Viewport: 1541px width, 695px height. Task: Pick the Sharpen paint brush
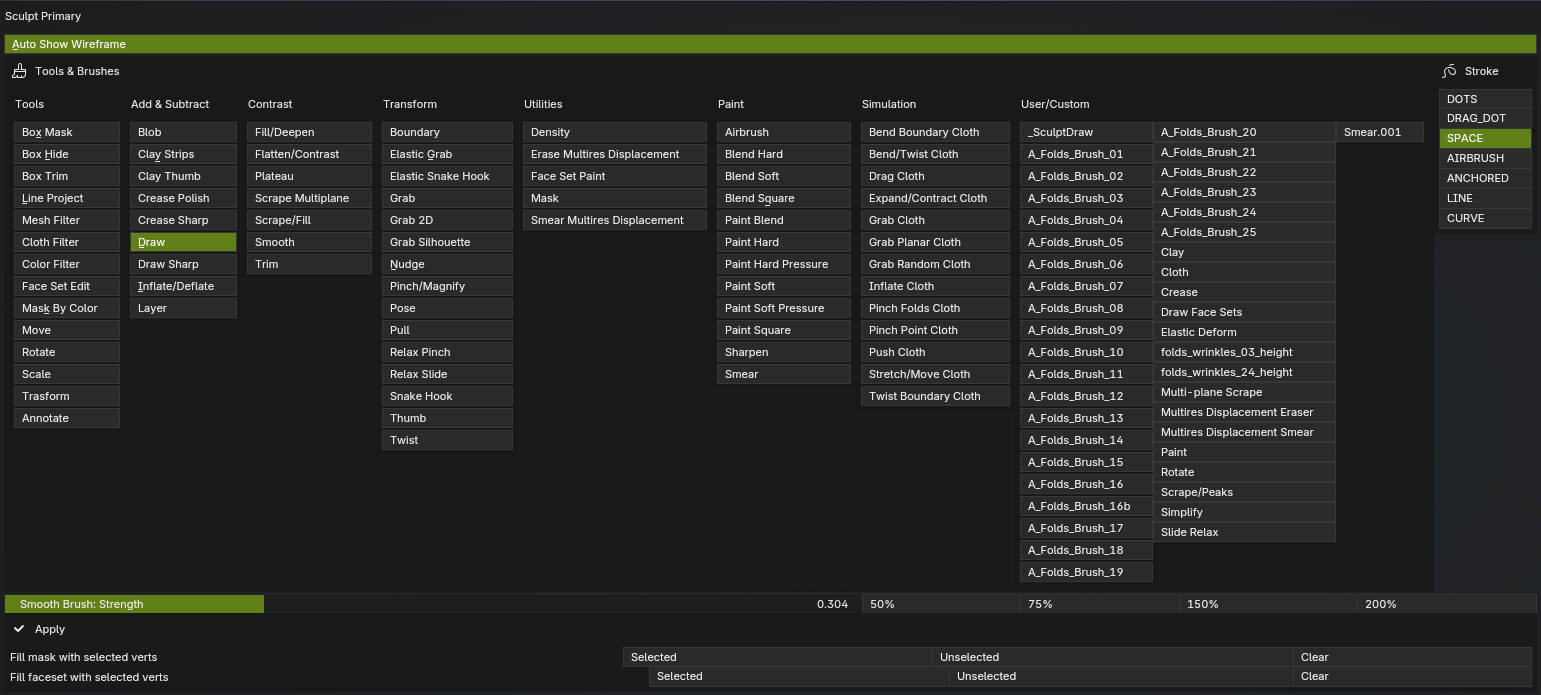[784, 352]
